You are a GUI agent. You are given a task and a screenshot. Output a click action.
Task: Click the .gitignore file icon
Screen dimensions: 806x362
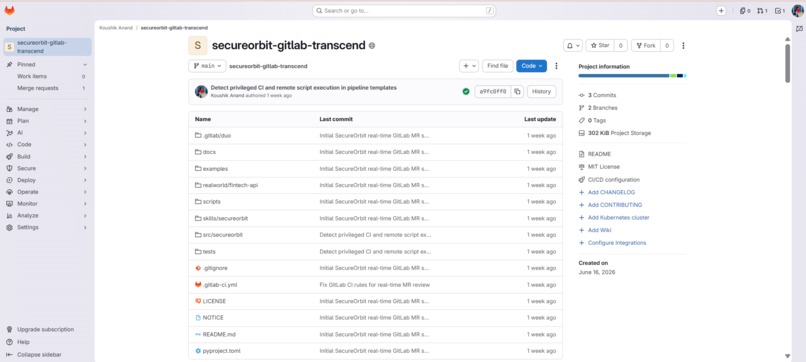198,268
